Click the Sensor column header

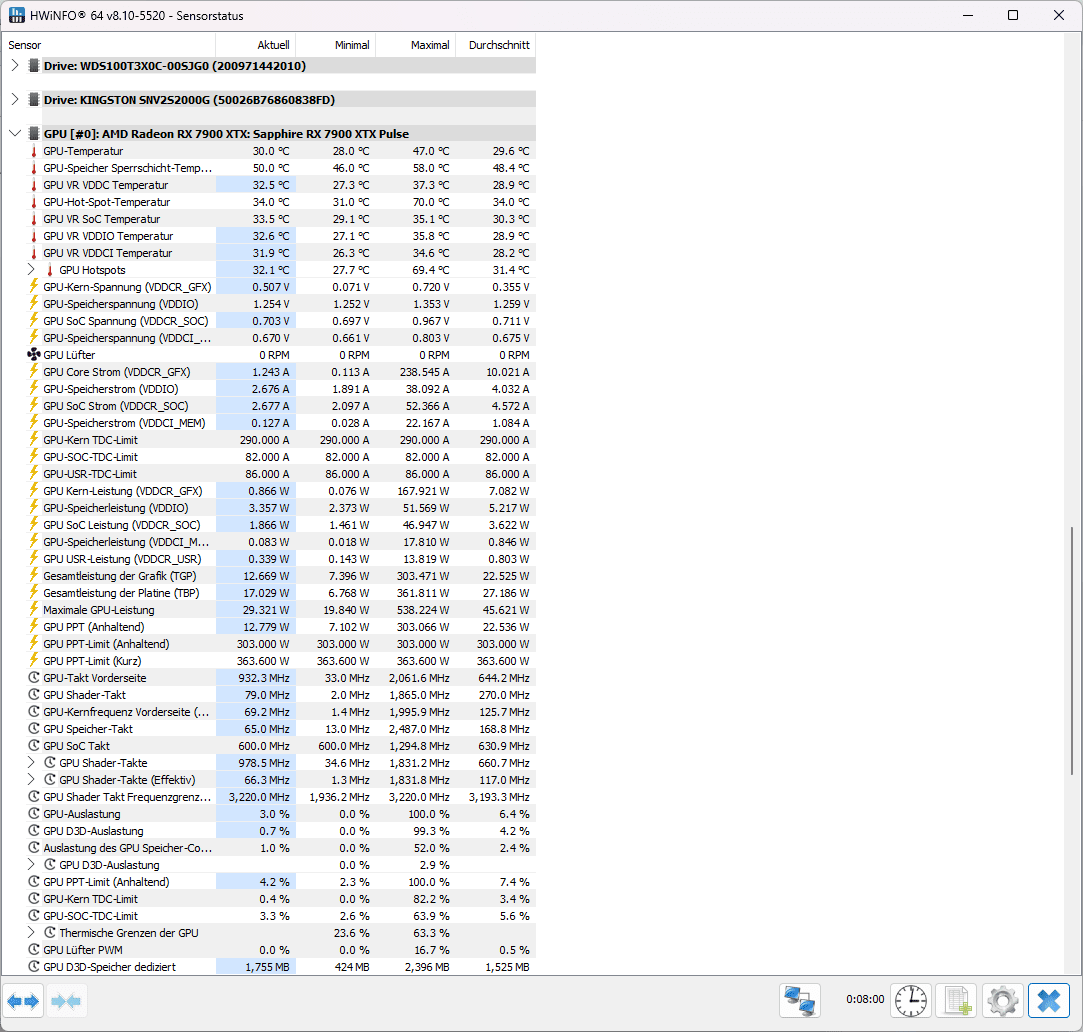(x=108, y=45)
